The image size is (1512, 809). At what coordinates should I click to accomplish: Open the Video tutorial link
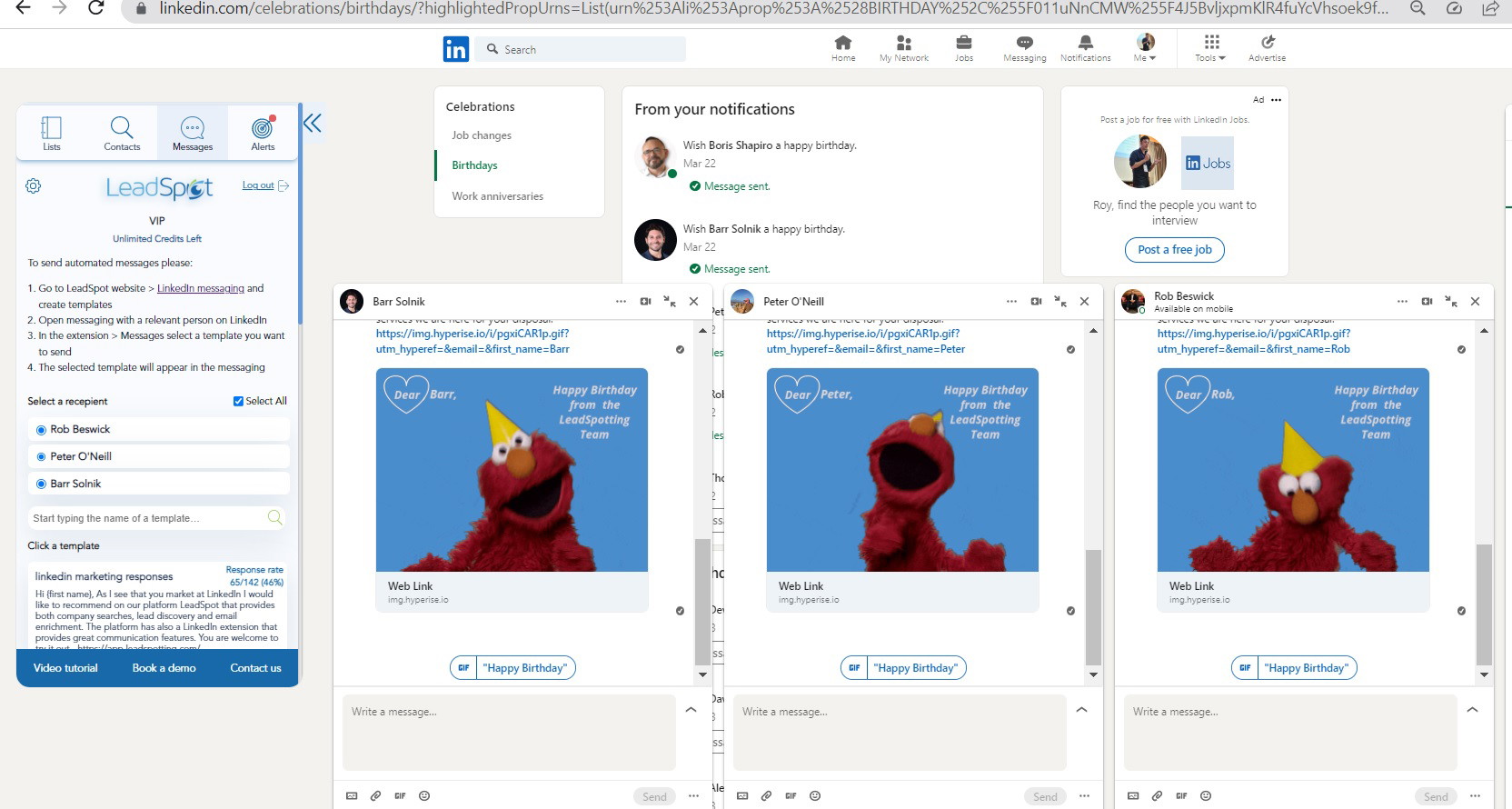click(x=65, y=668)
